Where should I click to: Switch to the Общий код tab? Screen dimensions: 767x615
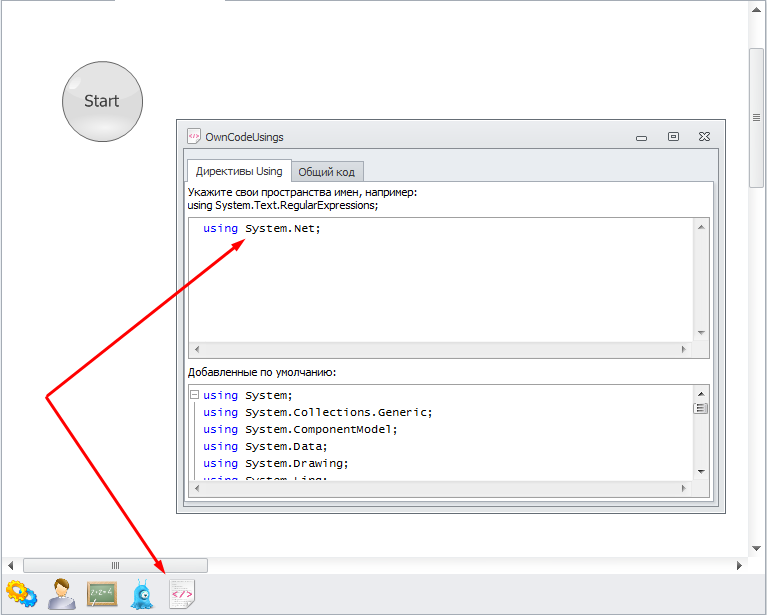tap(326, 172)
